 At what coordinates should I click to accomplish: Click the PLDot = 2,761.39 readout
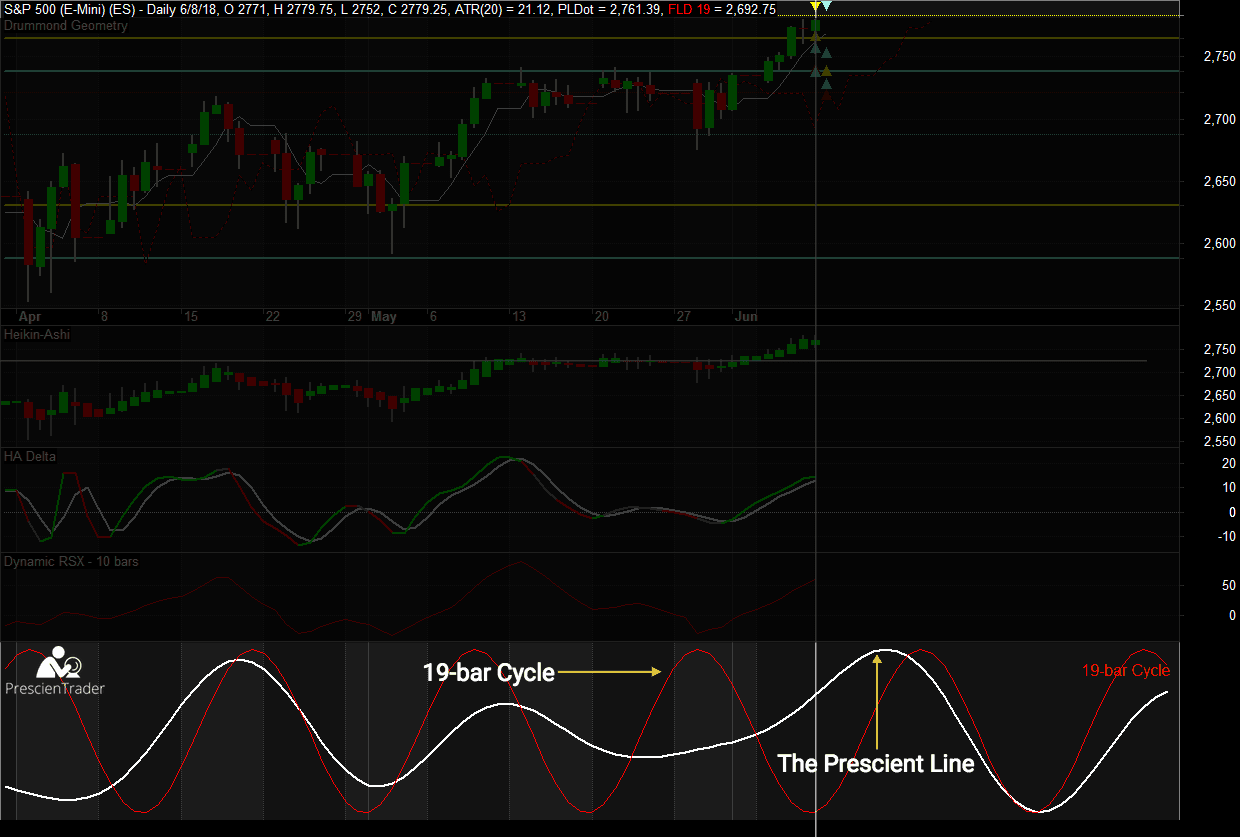pyautogui.click(x=610, y=9)
